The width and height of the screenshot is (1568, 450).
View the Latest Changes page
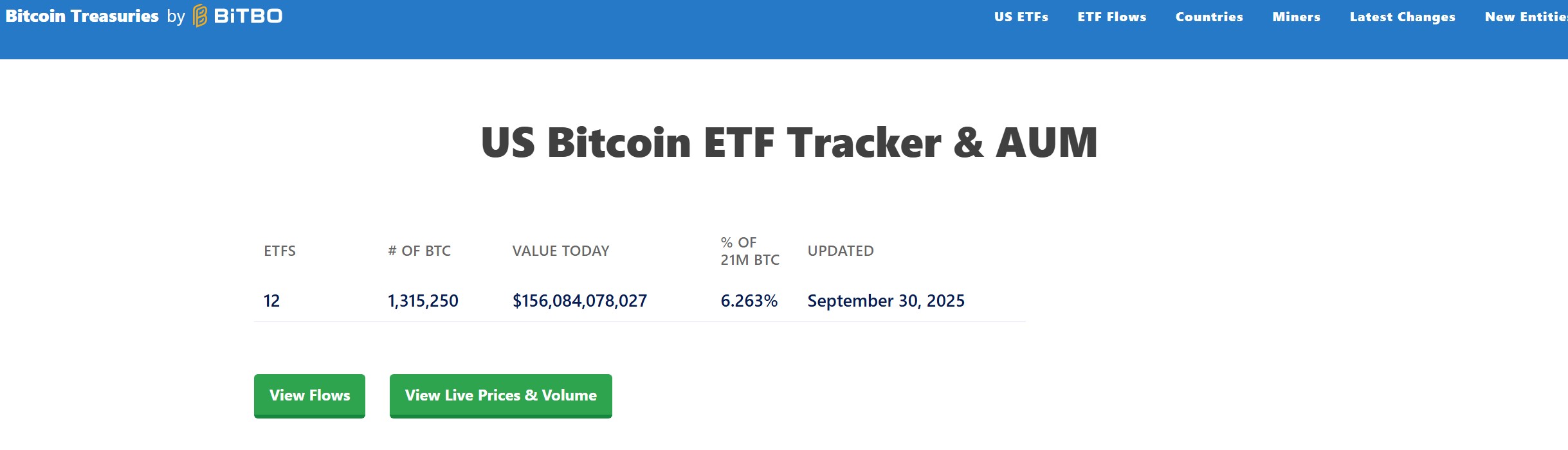1402,17
